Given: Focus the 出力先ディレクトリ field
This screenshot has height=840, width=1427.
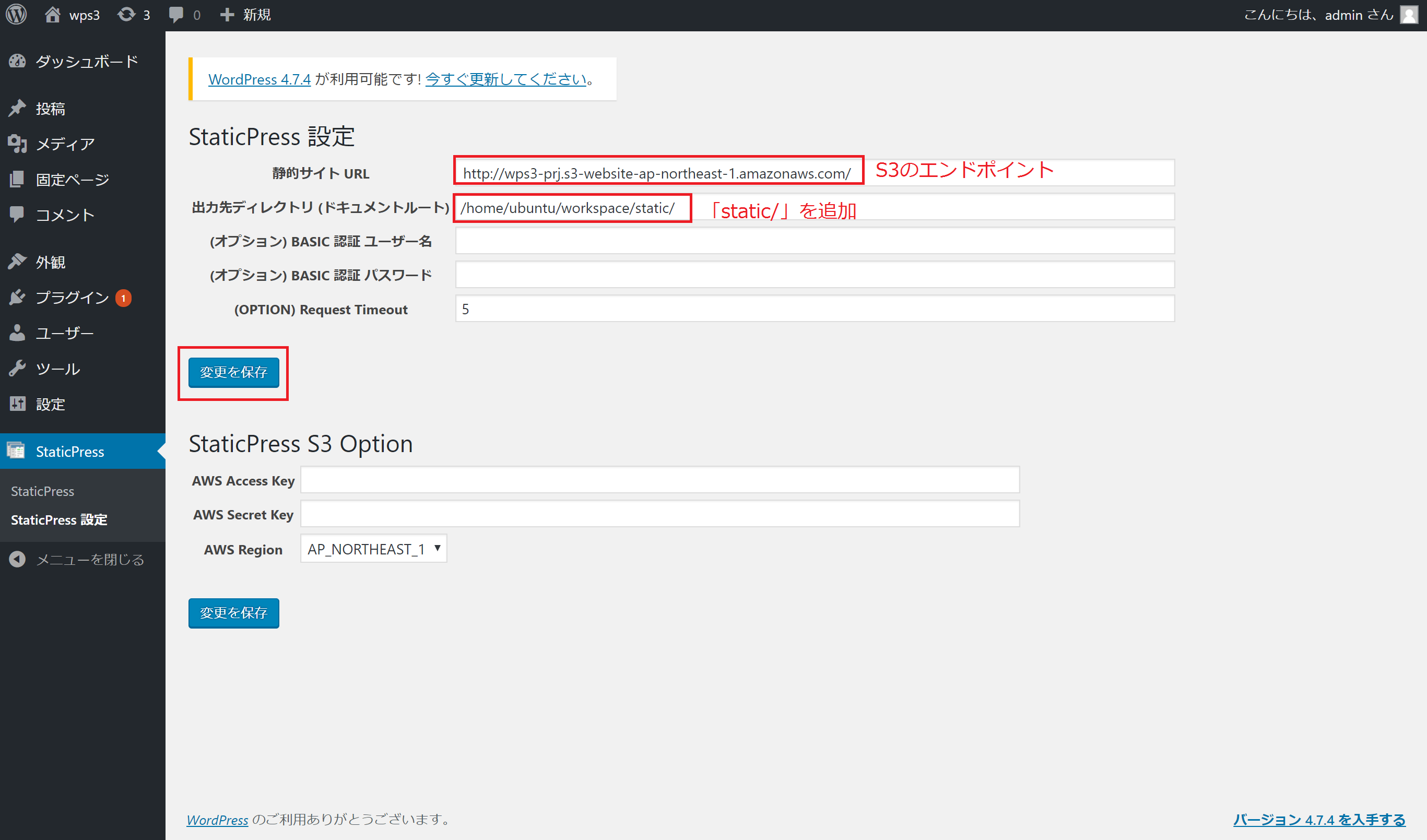Looking at the screenshot, I should click(x=815, y=207).
